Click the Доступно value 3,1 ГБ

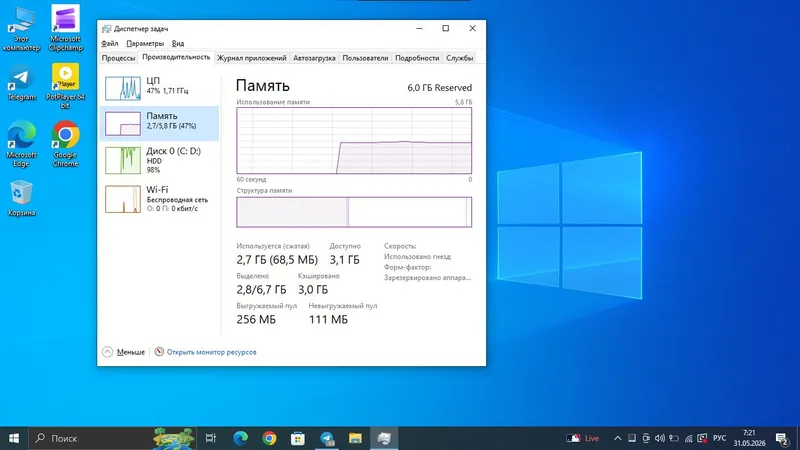(344, 260)
